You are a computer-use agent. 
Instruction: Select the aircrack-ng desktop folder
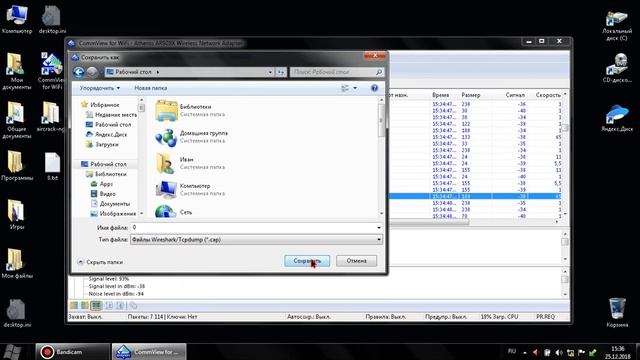pos(51,116)
